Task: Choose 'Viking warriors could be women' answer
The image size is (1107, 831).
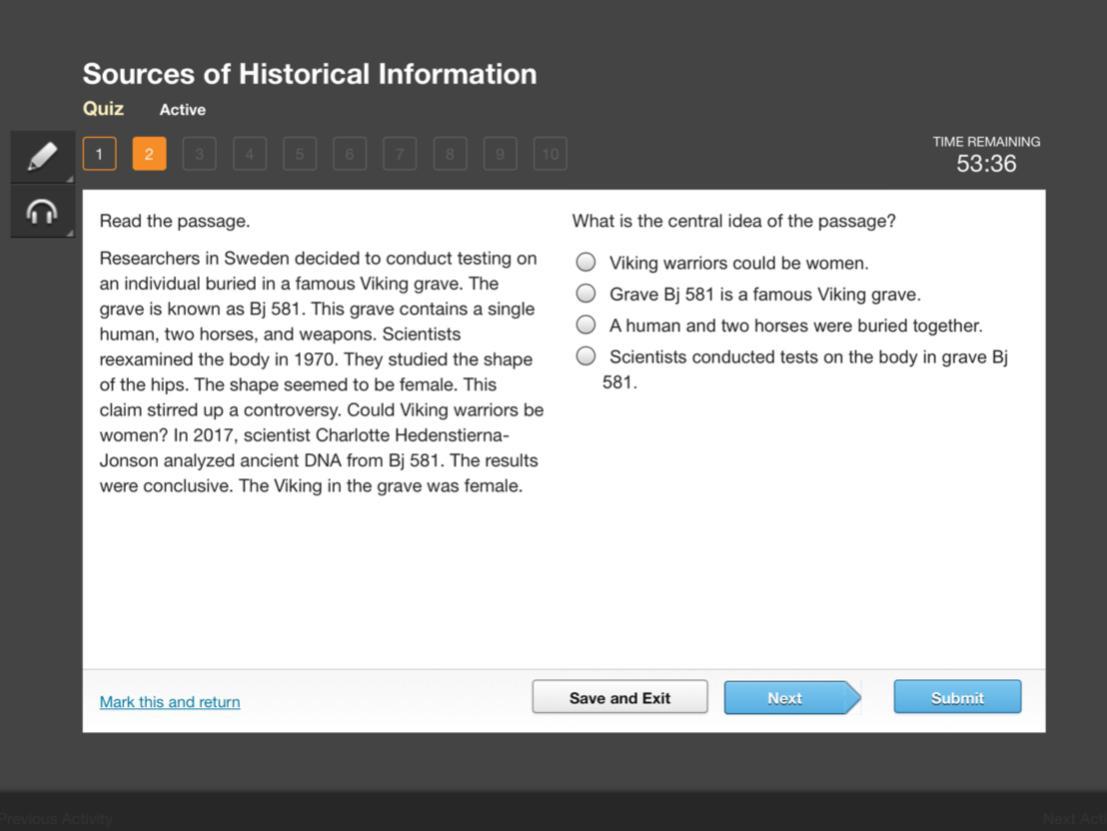Action: [586, 263]
